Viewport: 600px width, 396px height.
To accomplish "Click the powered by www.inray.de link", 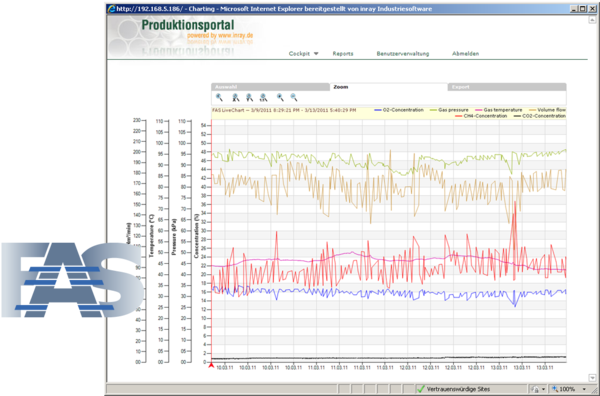I will click(220, 36).
